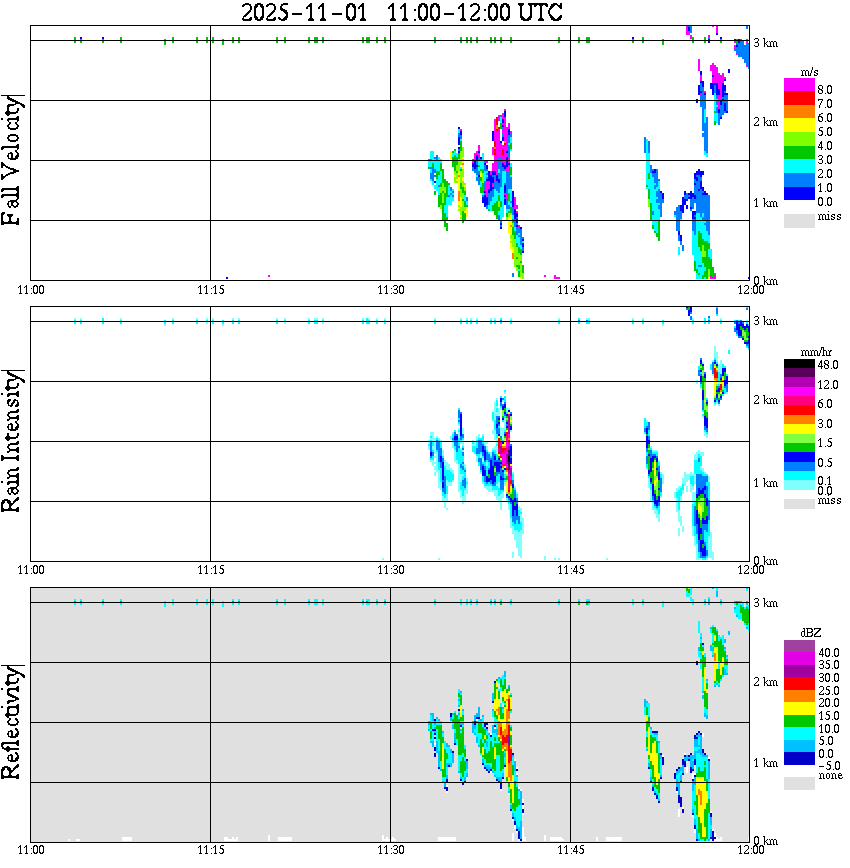Click the 11:15 tick under the Reflectivity panel
Screen dimensions: 850x868
[x=210, y=850]
